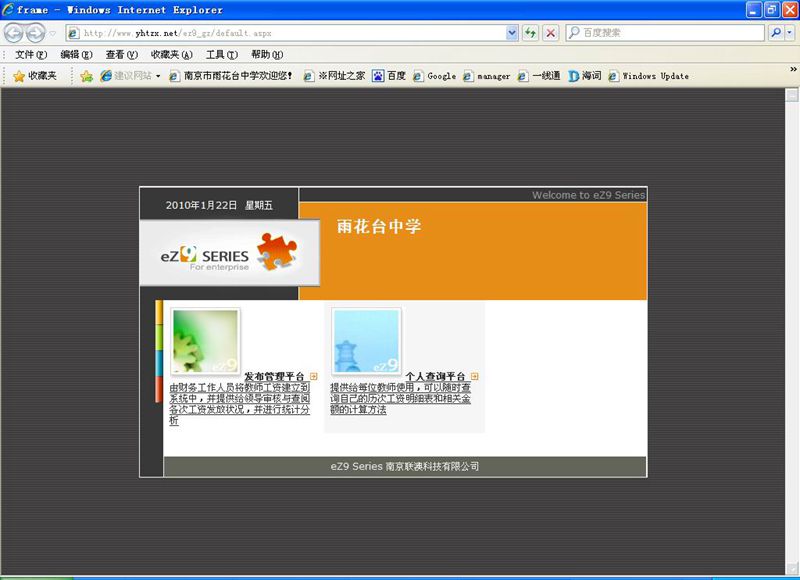Expand the 建议网站 dropdown

(158, 76)
